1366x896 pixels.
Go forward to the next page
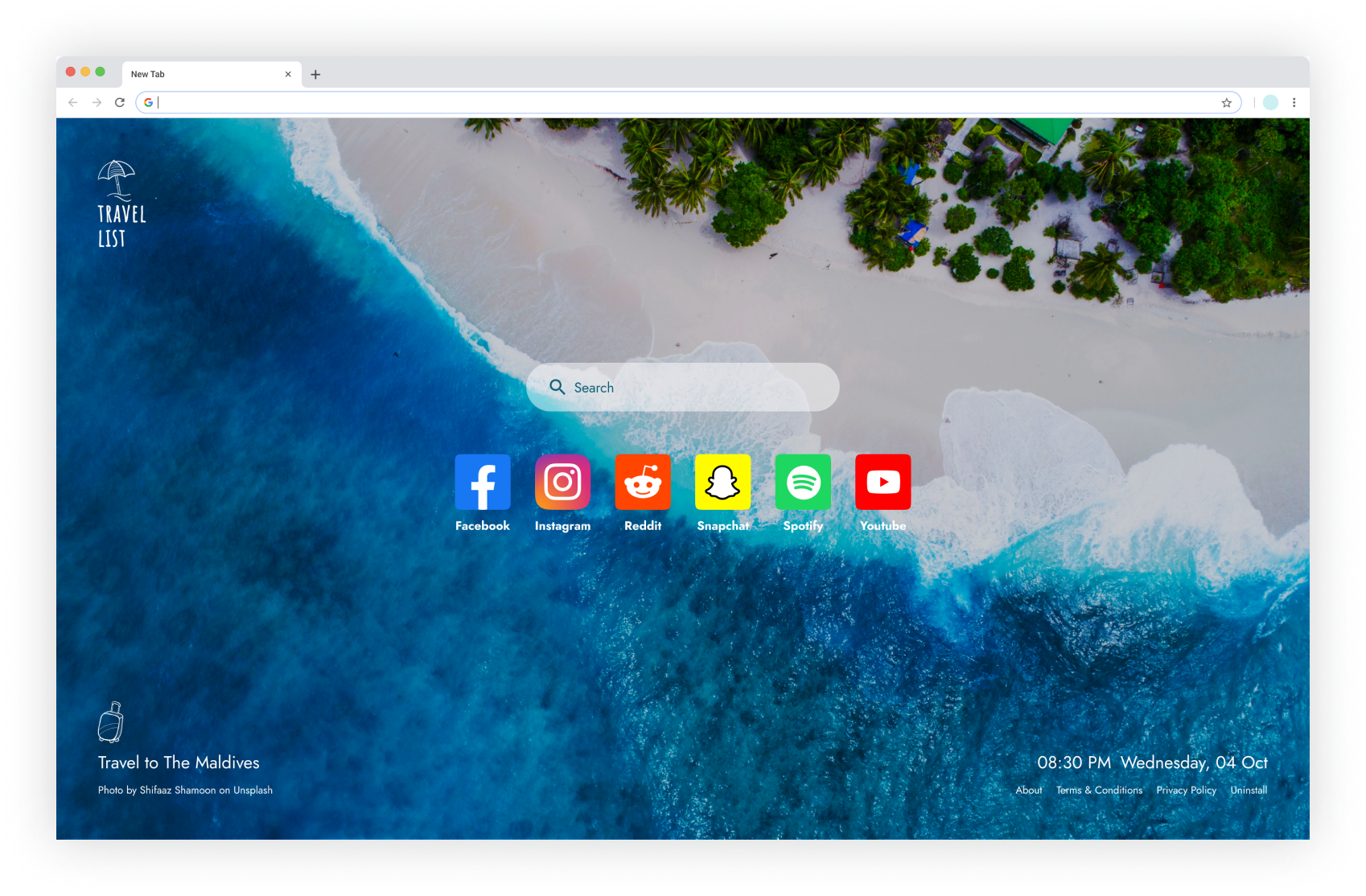pos(97,103)
